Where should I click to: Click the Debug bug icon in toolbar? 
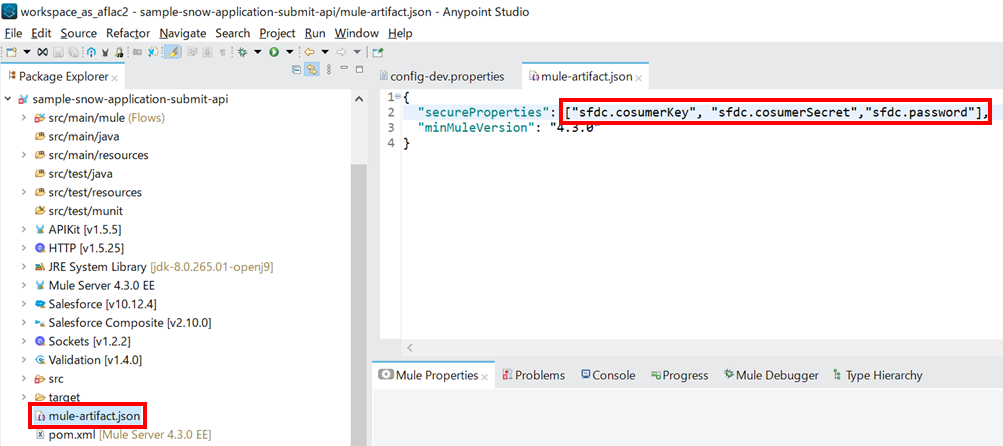[x=242, y=52]
